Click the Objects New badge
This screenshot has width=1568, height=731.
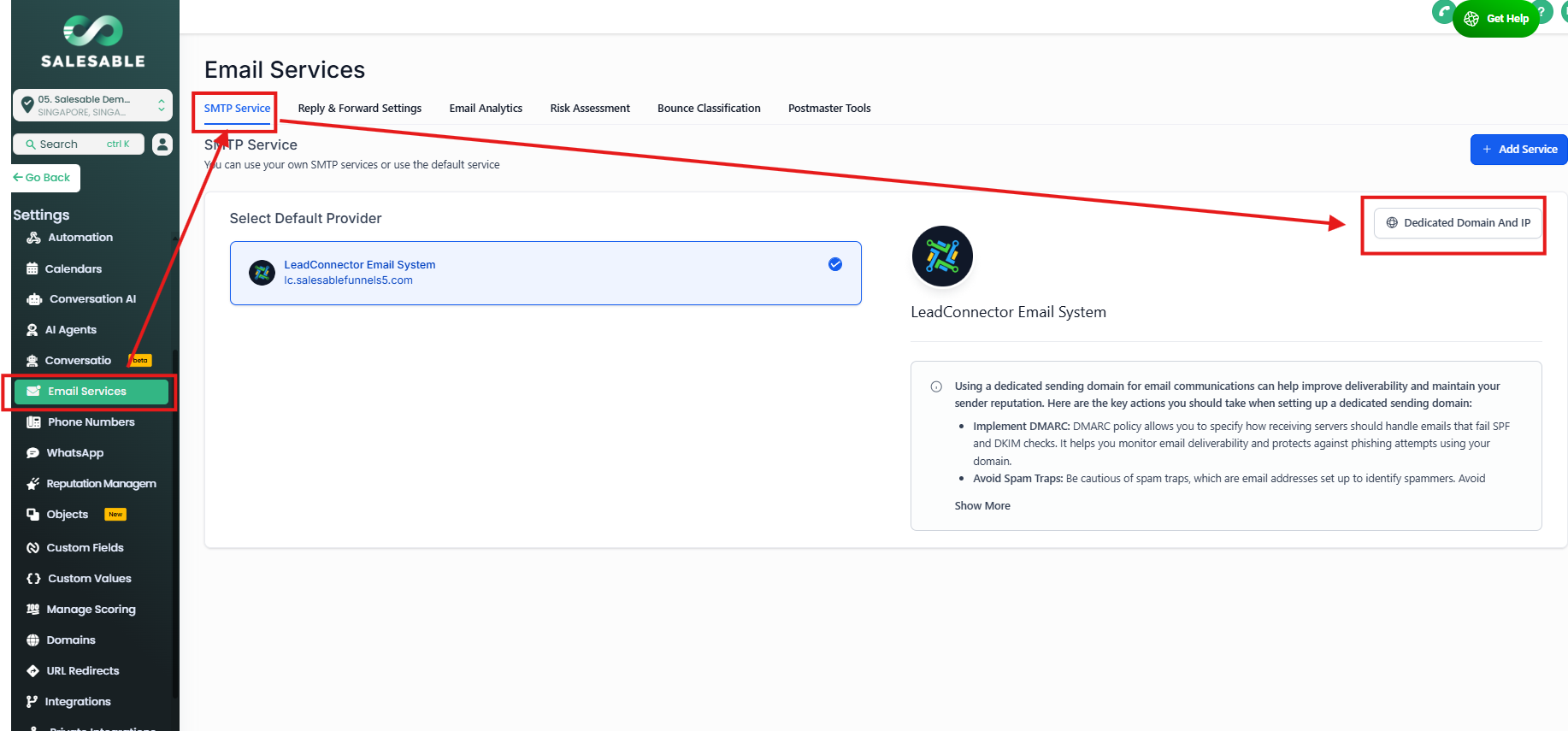(x=115, y=515)
